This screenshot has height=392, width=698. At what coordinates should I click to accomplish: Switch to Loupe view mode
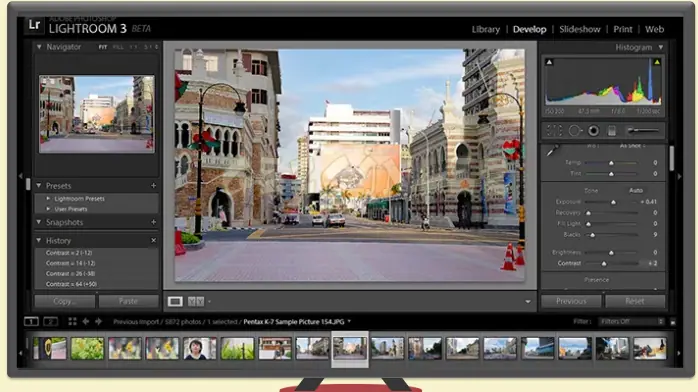175,302
